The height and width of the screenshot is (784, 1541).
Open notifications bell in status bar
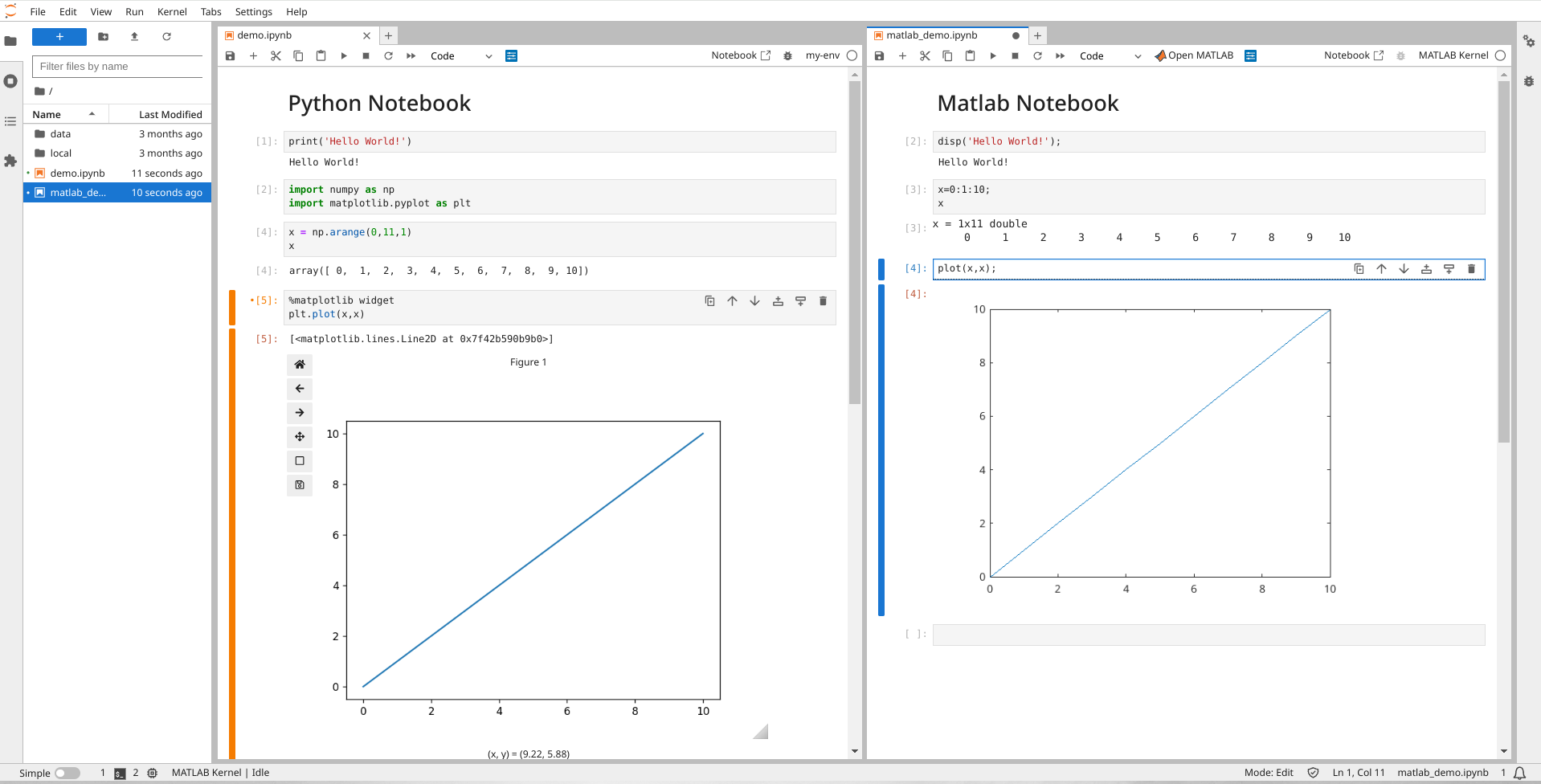(x=1519, y=773)
